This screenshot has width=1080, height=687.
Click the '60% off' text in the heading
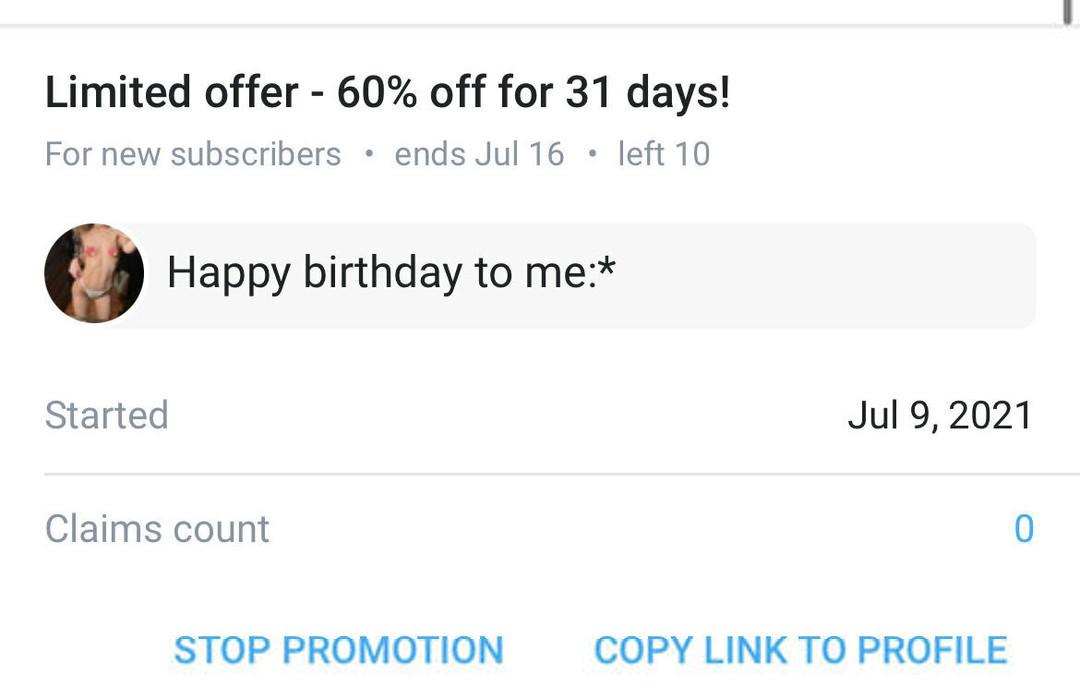(x=408, y=93)
